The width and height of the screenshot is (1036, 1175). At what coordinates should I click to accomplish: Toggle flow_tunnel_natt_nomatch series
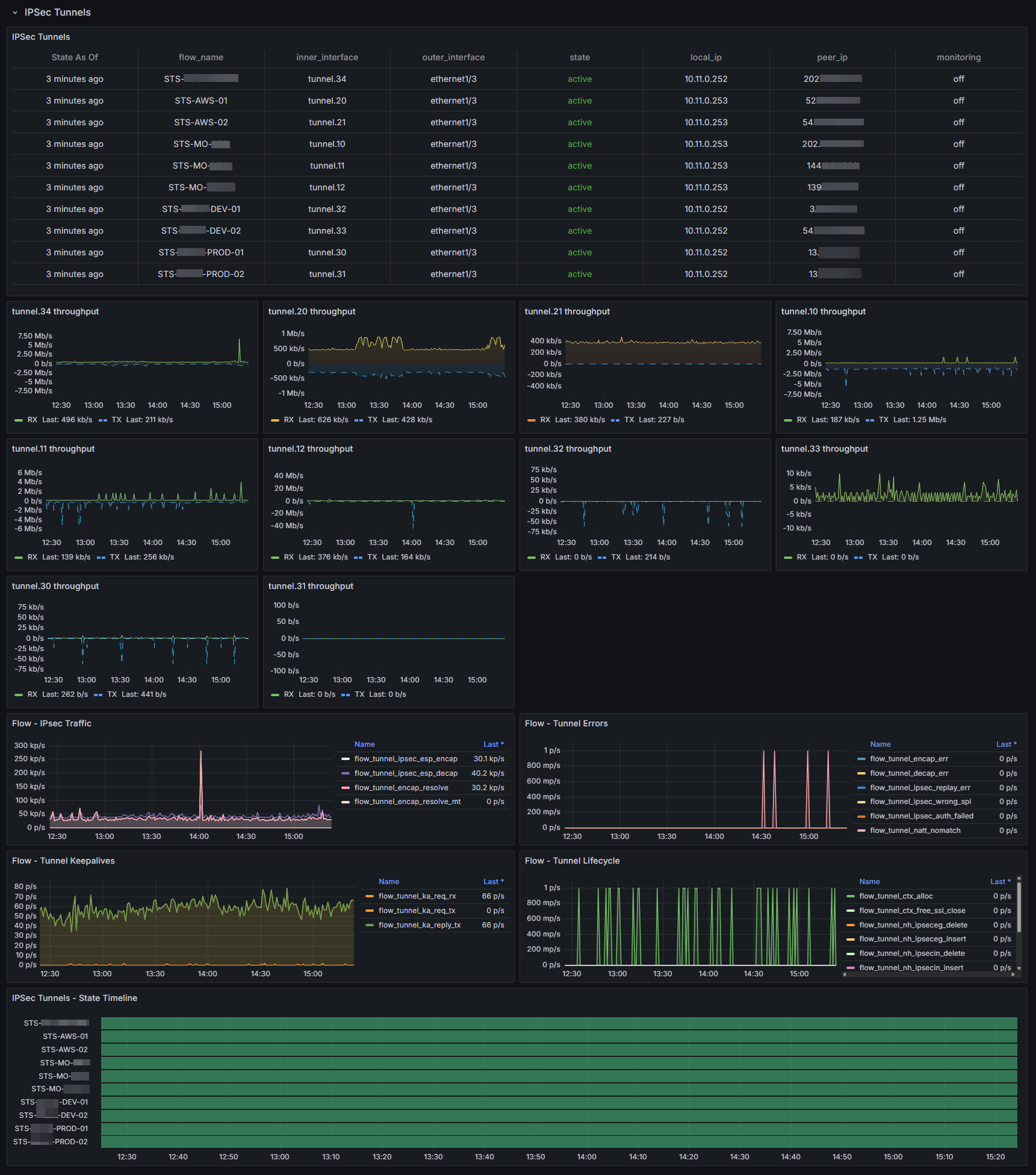pyautogui.click(x=915, y=831)
